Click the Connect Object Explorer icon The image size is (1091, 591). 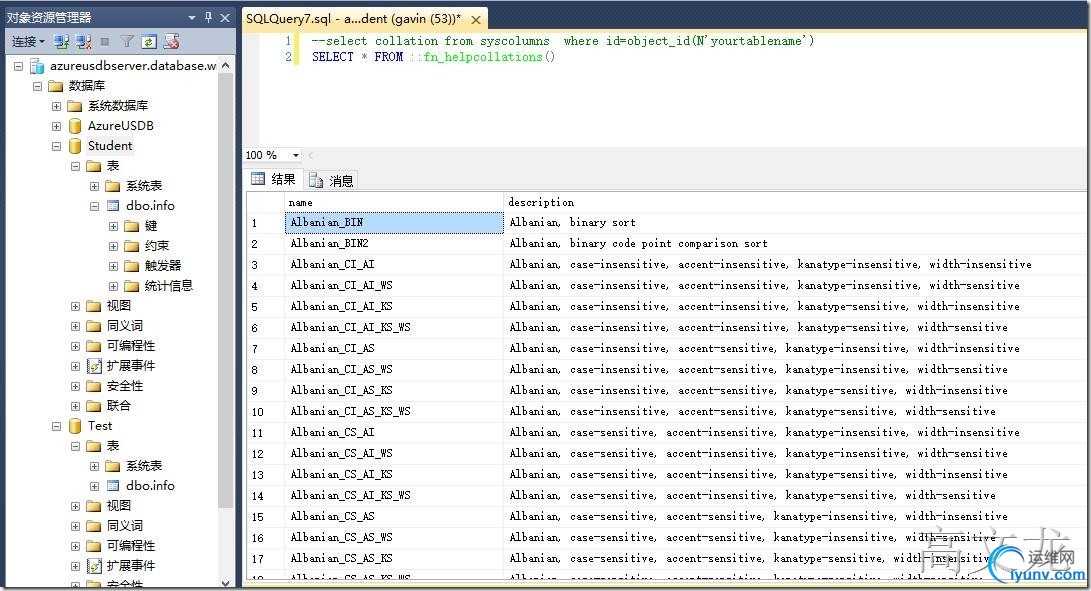coord(61,42)
